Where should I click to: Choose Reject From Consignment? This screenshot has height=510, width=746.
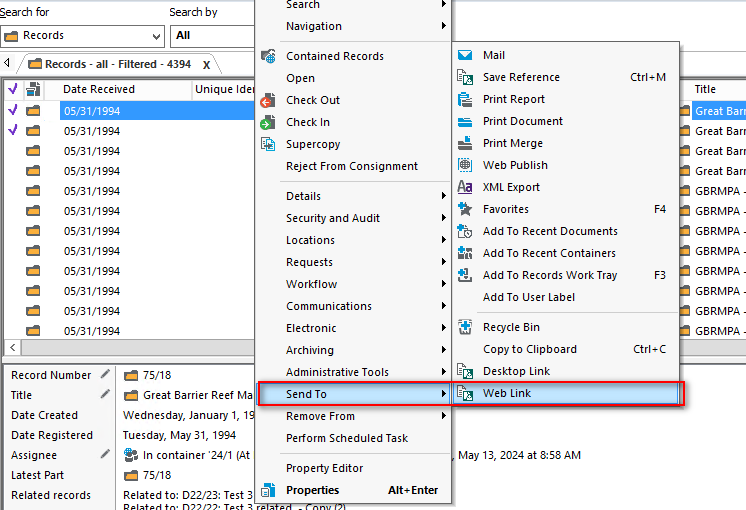click(353, 166)
